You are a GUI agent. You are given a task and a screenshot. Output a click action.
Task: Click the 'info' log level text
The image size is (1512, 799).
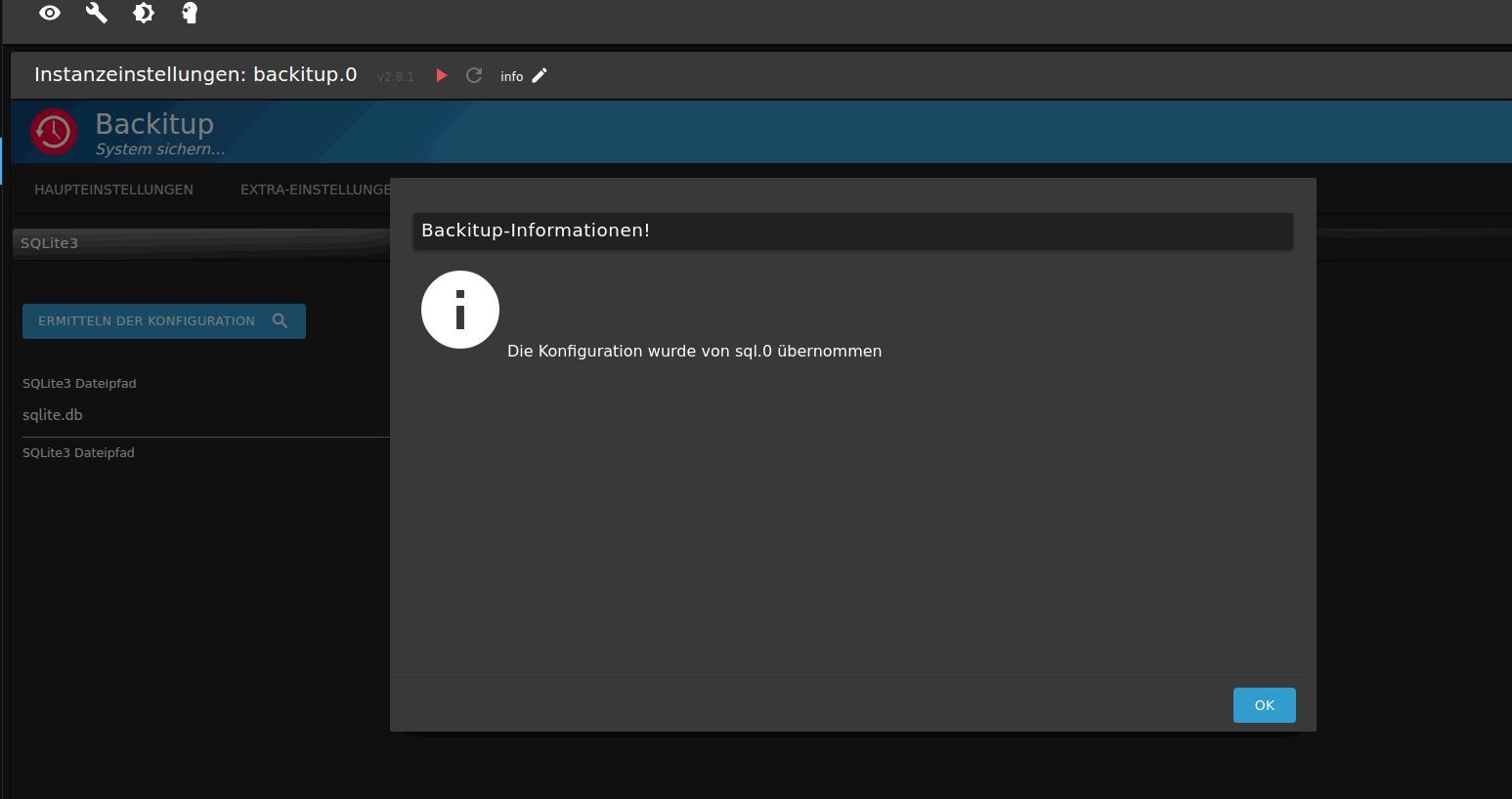(x=512, y=76)
